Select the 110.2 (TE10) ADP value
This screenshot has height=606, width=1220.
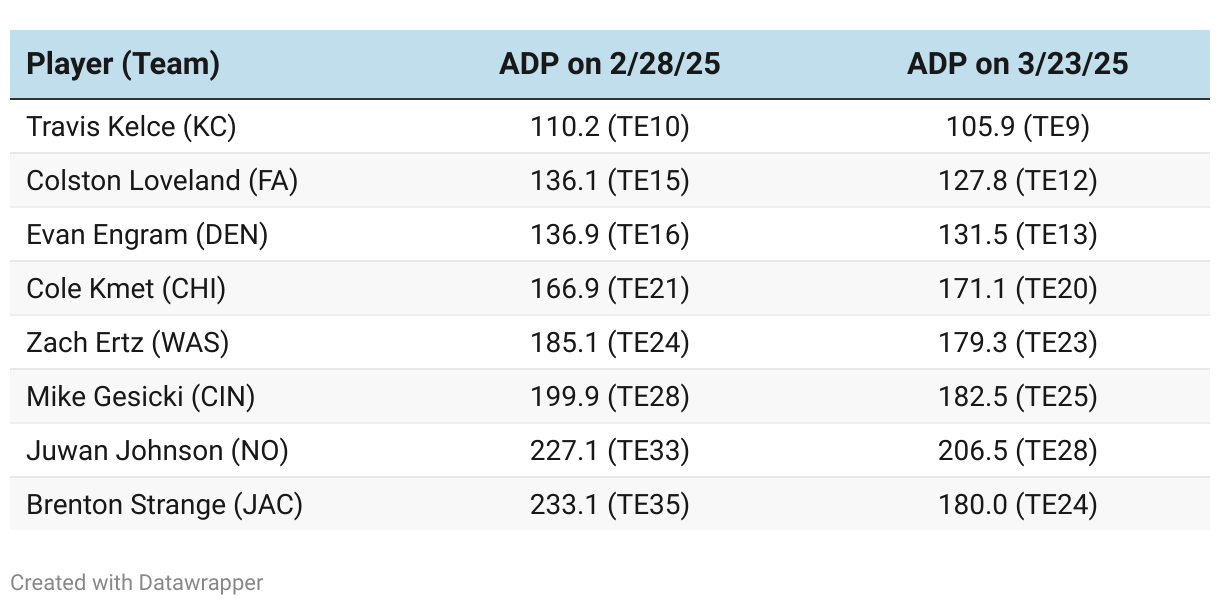tap(609, 127)
